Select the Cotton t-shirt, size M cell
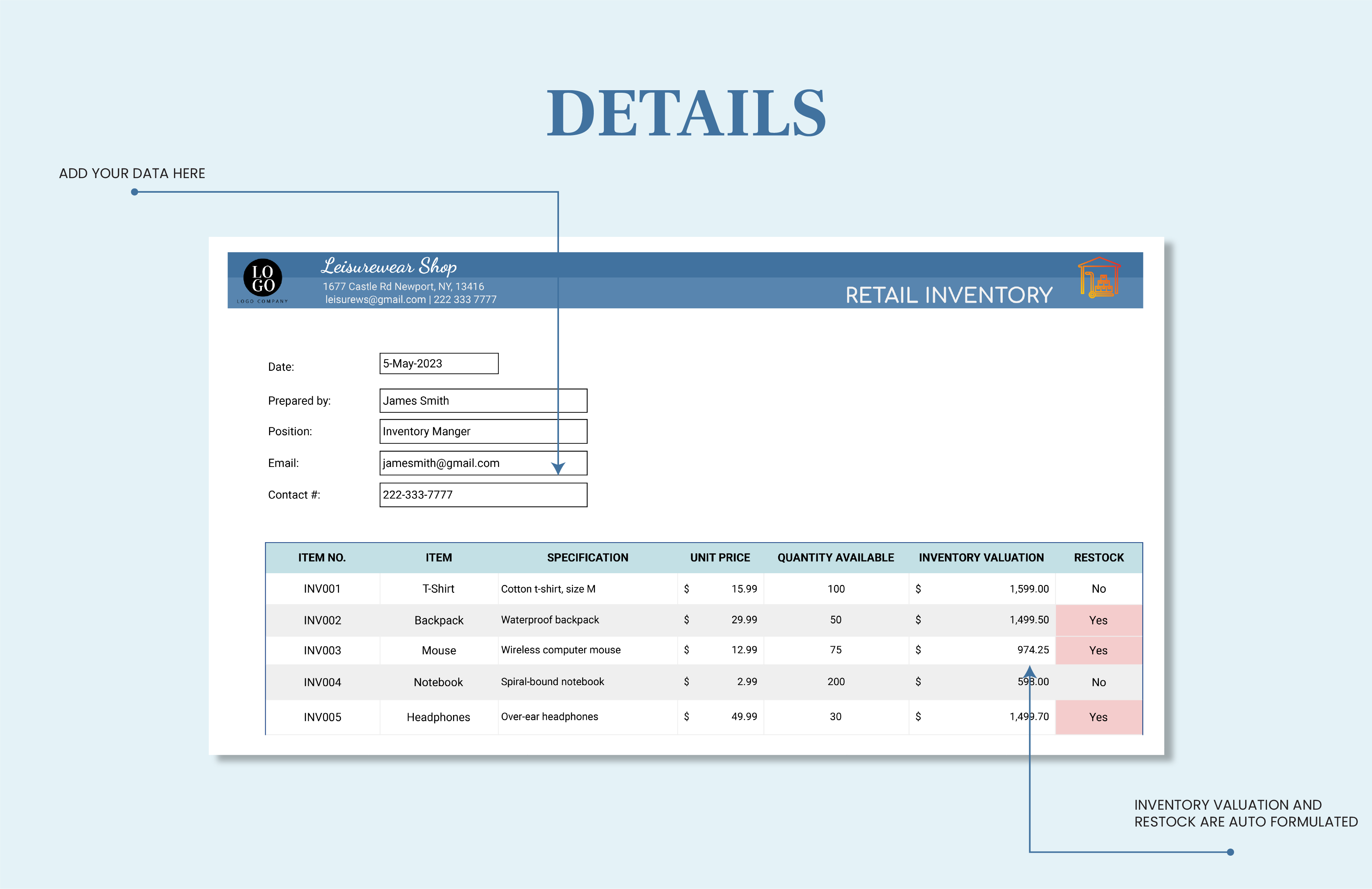Image resolution: width=1372 pixels, height=889 pixels. pyautogui.click(x=587, y=589)
